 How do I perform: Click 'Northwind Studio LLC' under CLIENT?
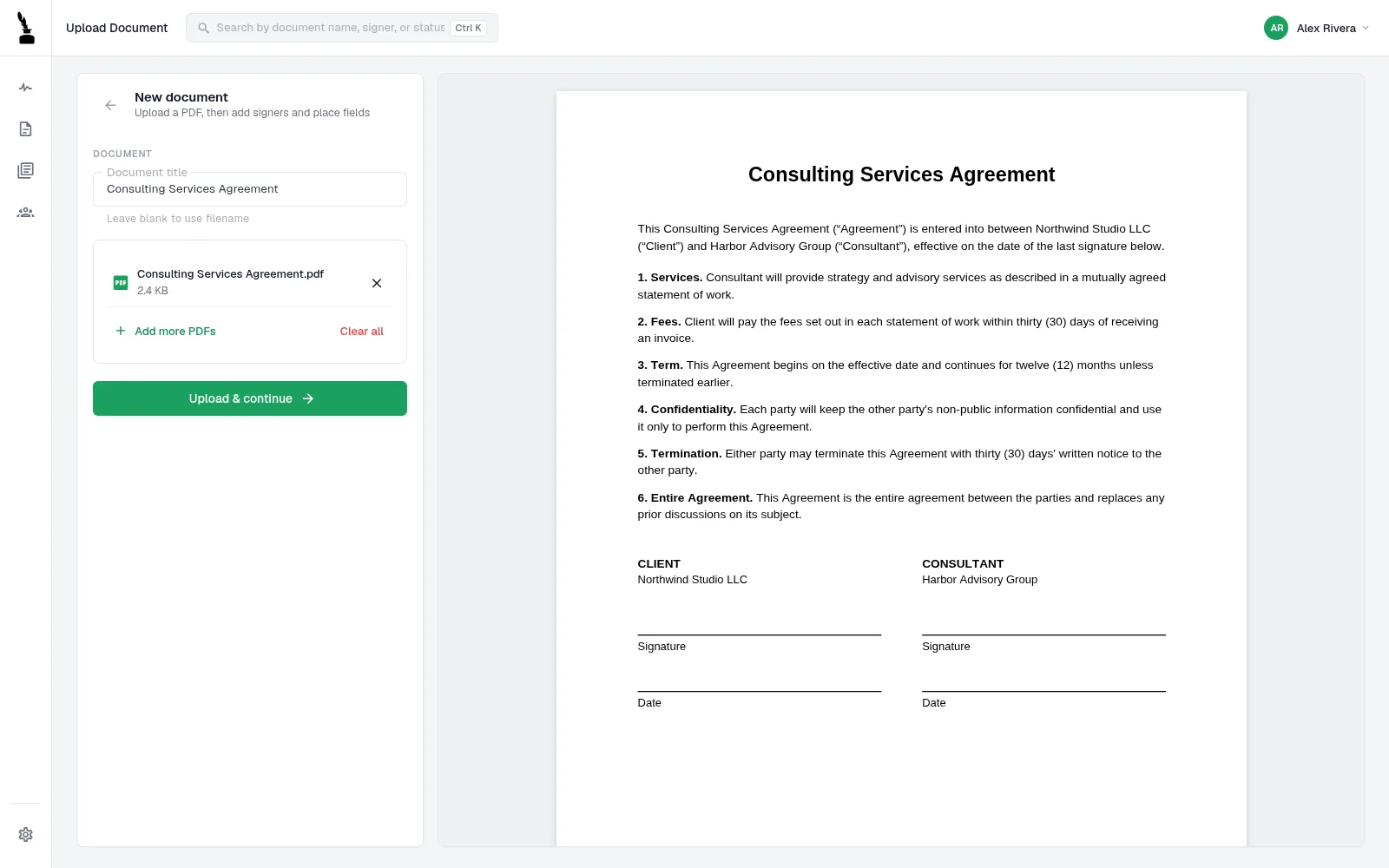point(692,580)
